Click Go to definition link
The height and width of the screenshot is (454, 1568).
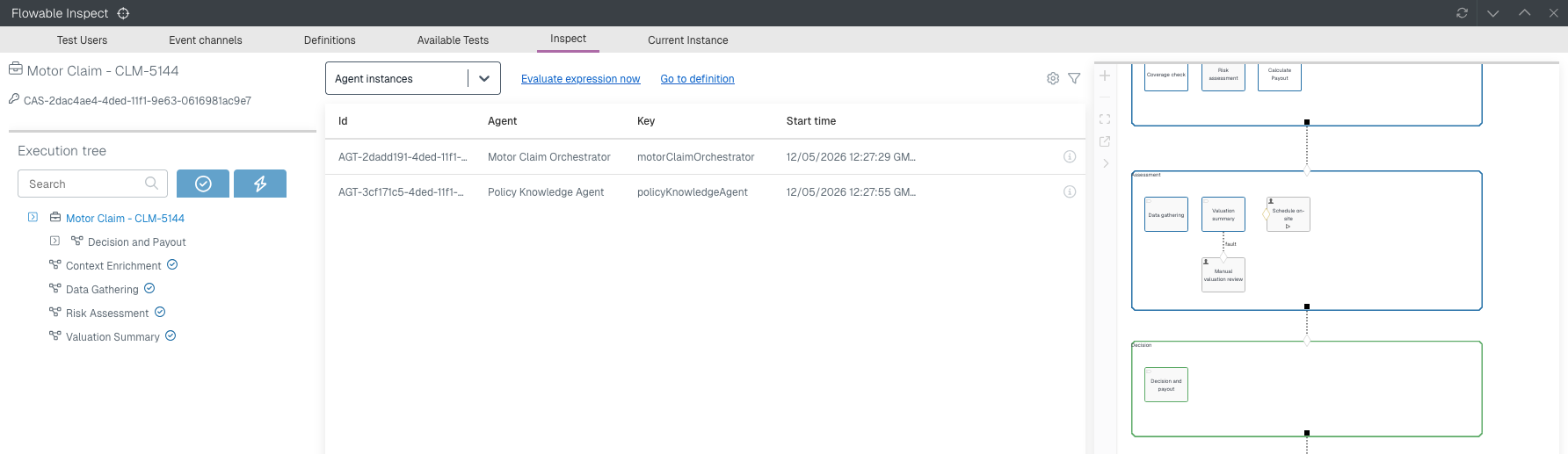[698, 79]
